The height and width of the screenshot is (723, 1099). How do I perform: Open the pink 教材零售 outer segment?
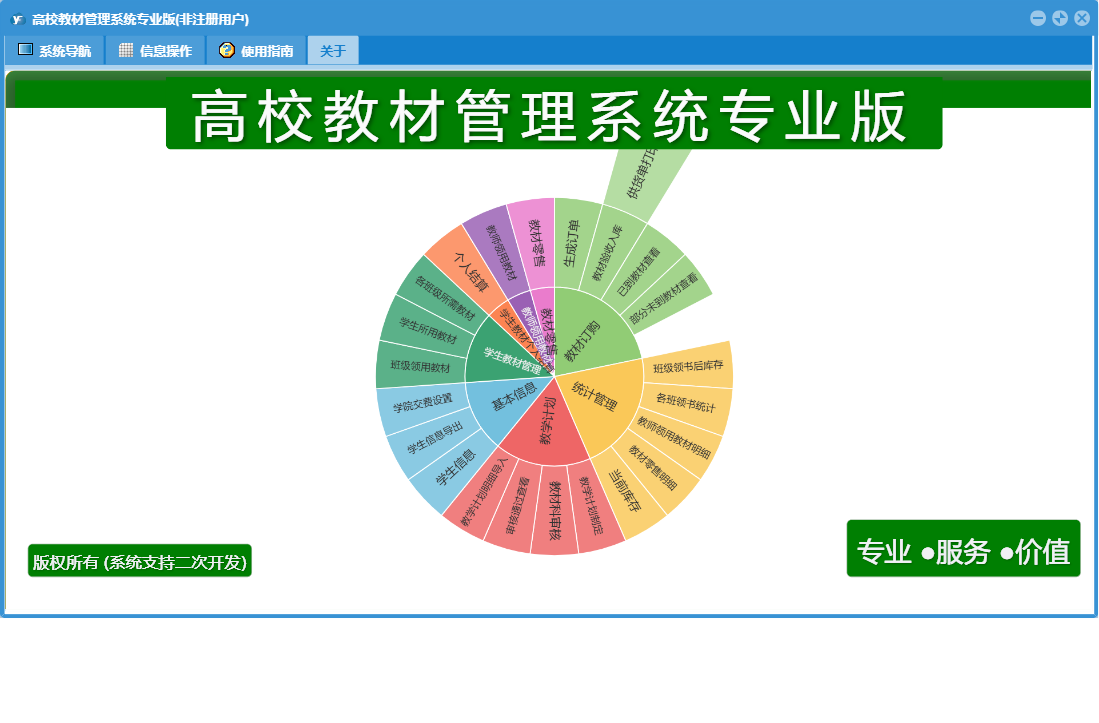[535, 244]
